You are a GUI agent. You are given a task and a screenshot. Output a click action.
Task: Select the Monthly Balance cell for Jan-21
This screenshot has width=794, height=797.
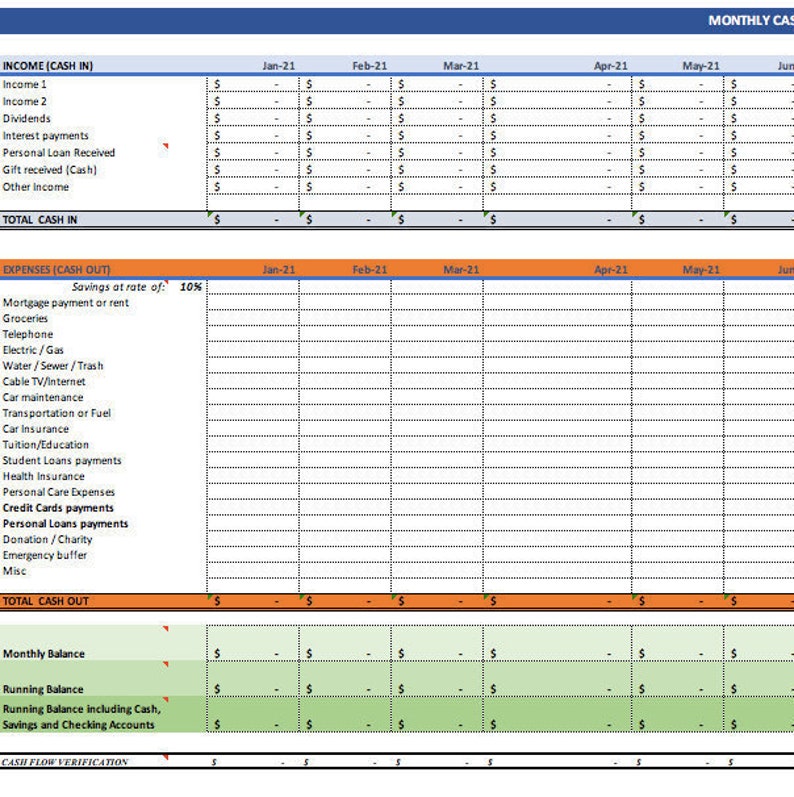click(253, 643)
